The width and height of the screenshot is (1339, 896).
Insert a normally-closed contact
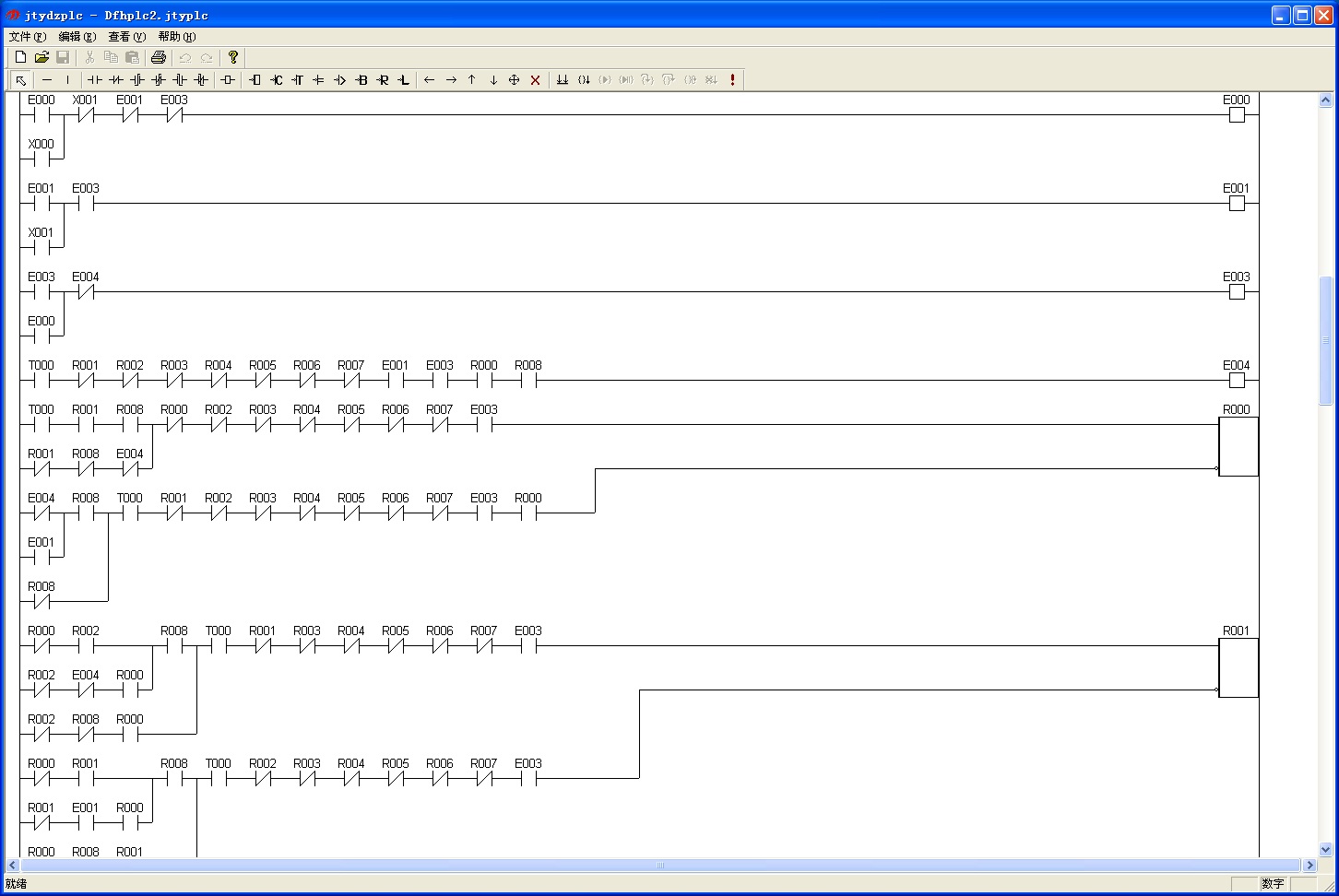115,80
